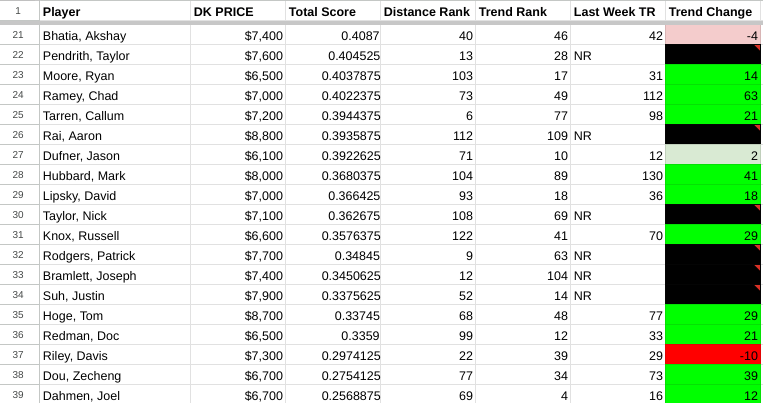Click the Bramlett, Joseph cell
Viewport: 763px width, 403px height.
coord(115,275)
